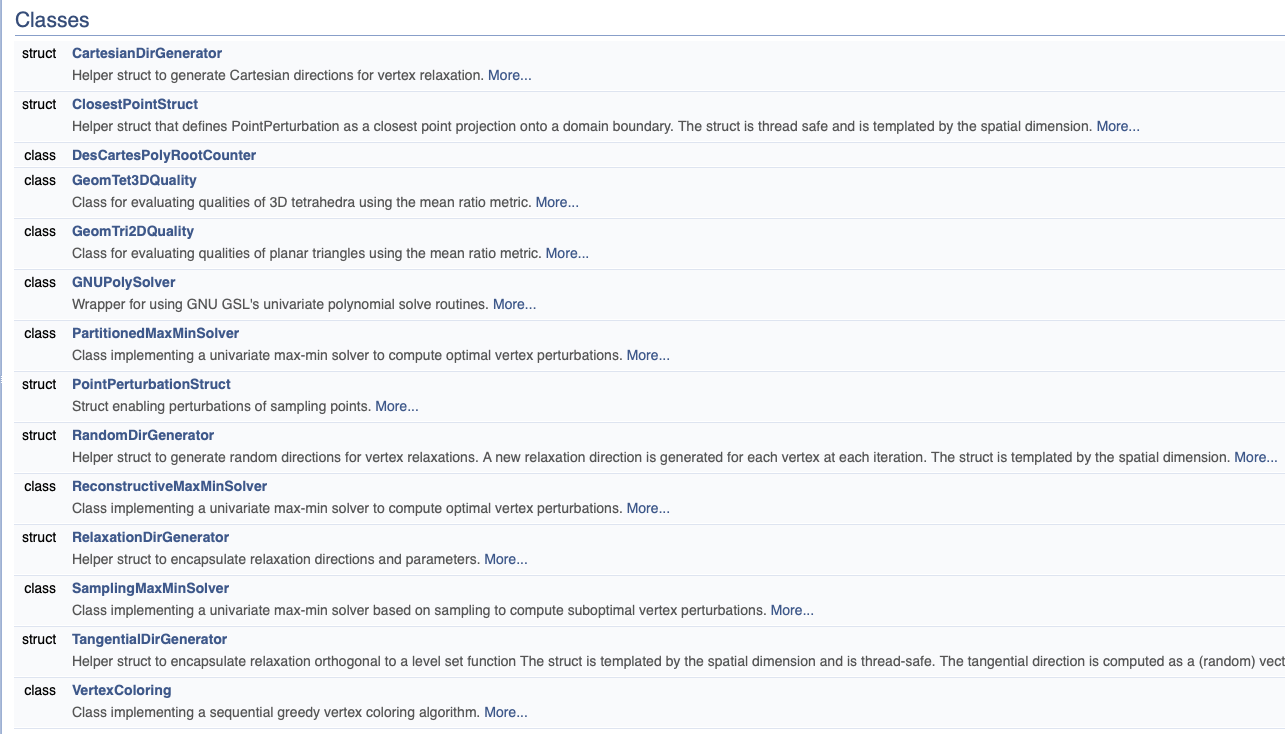Open GeomTet3DQuality class documentation
Screen dimensions: 1285x734
click(134, 180)
